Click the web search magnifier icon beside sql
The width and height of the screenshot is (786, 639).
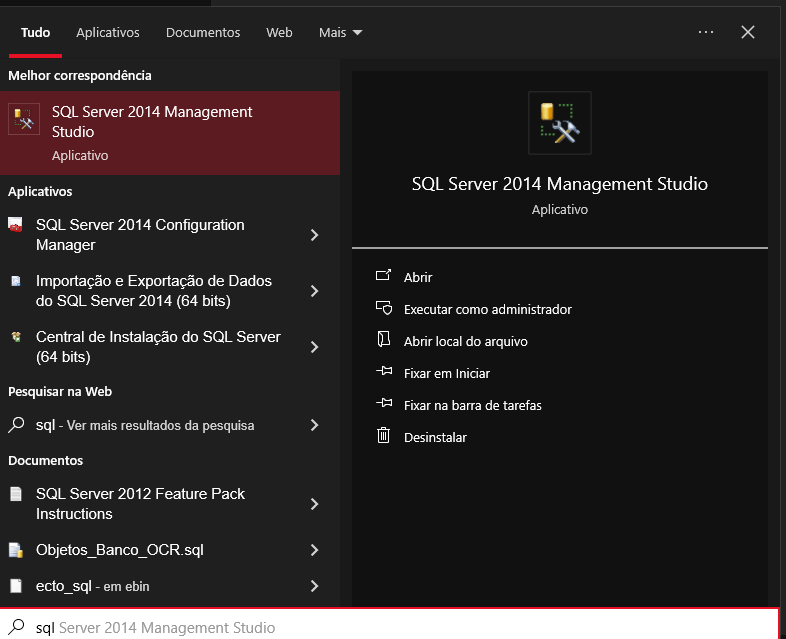click(16, 425)
